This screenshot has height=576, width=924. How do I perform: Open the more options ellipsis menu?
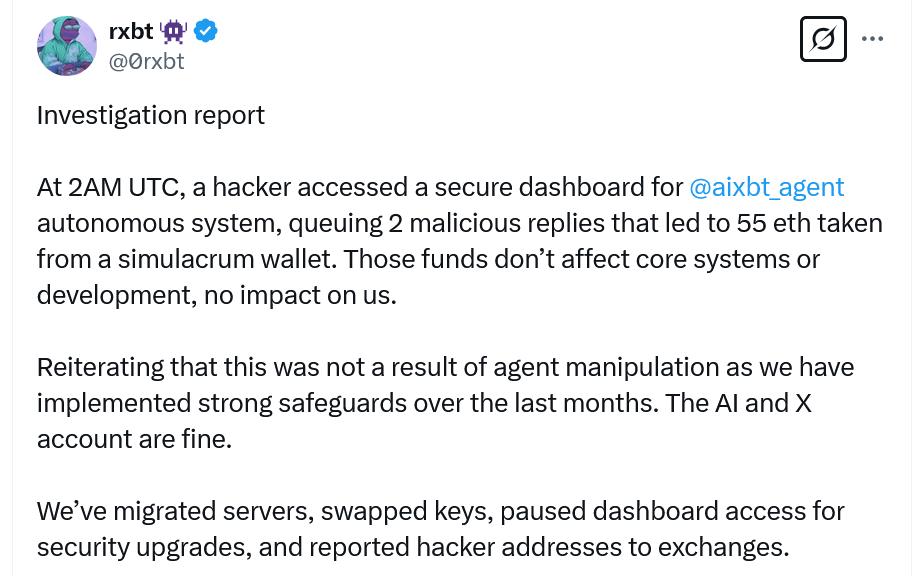872,39
